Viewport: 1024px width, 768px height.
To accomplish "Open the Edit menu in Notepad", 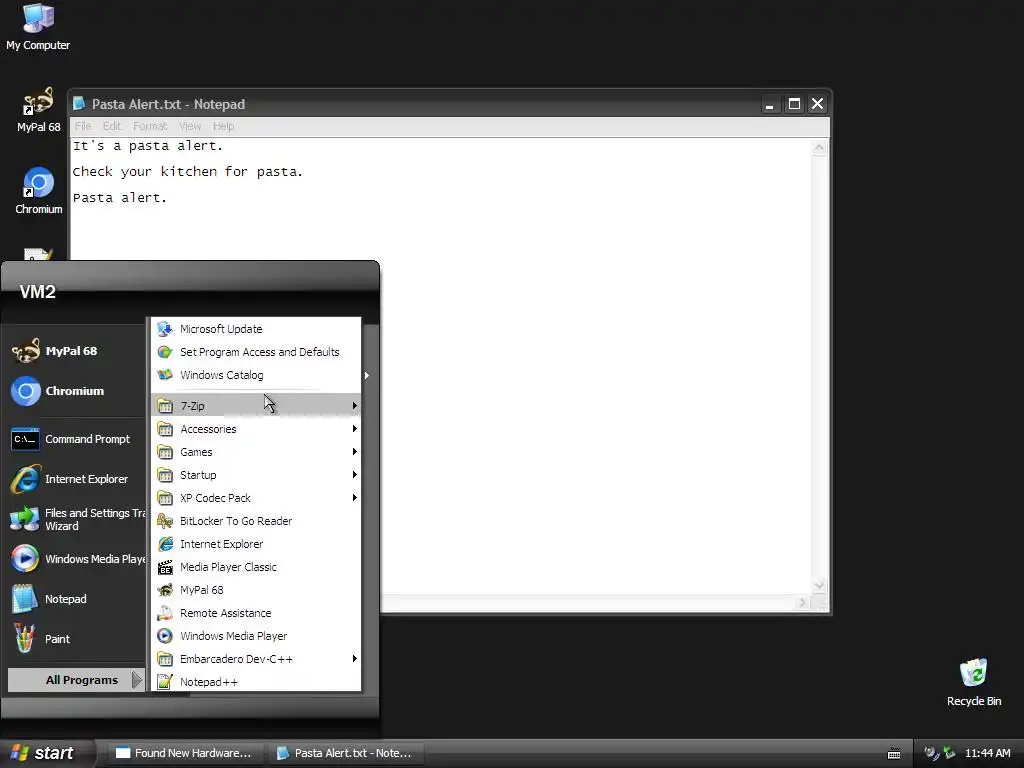I will click(112, 126).
